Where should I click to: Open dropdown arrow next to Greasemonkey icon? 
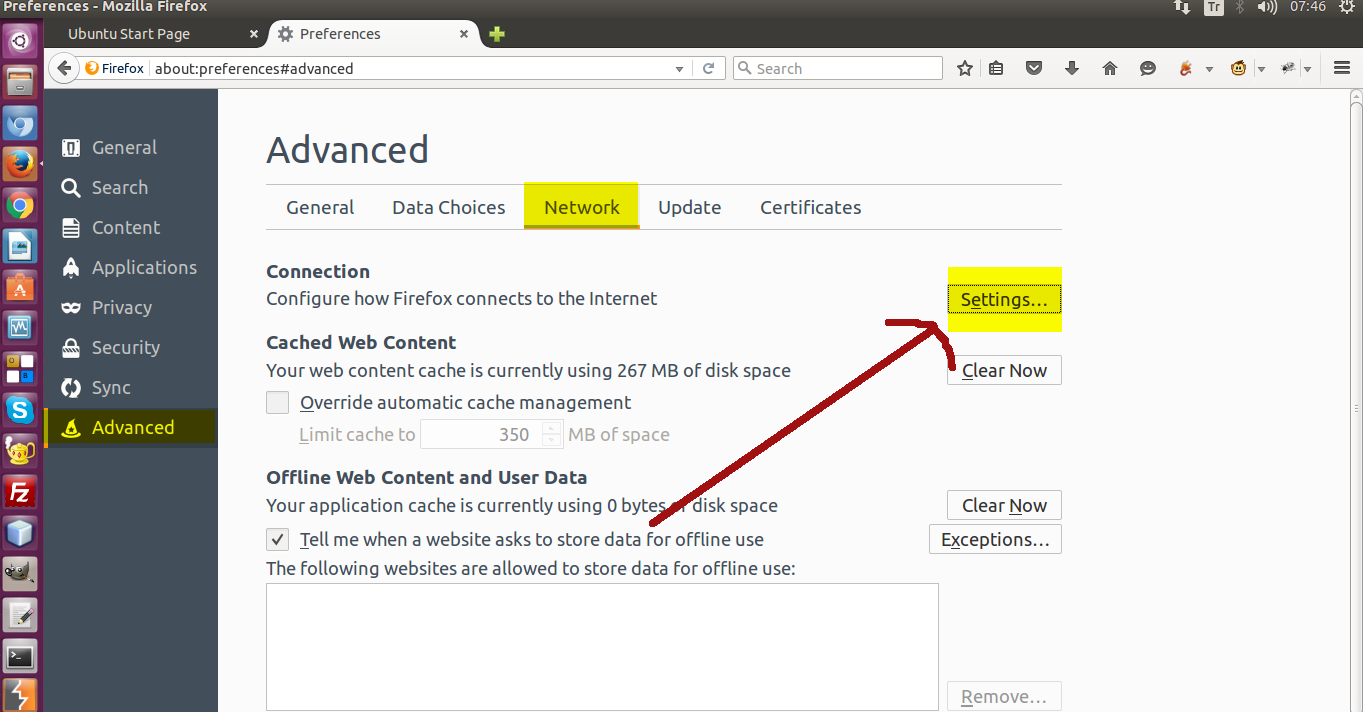point(1261,69)
